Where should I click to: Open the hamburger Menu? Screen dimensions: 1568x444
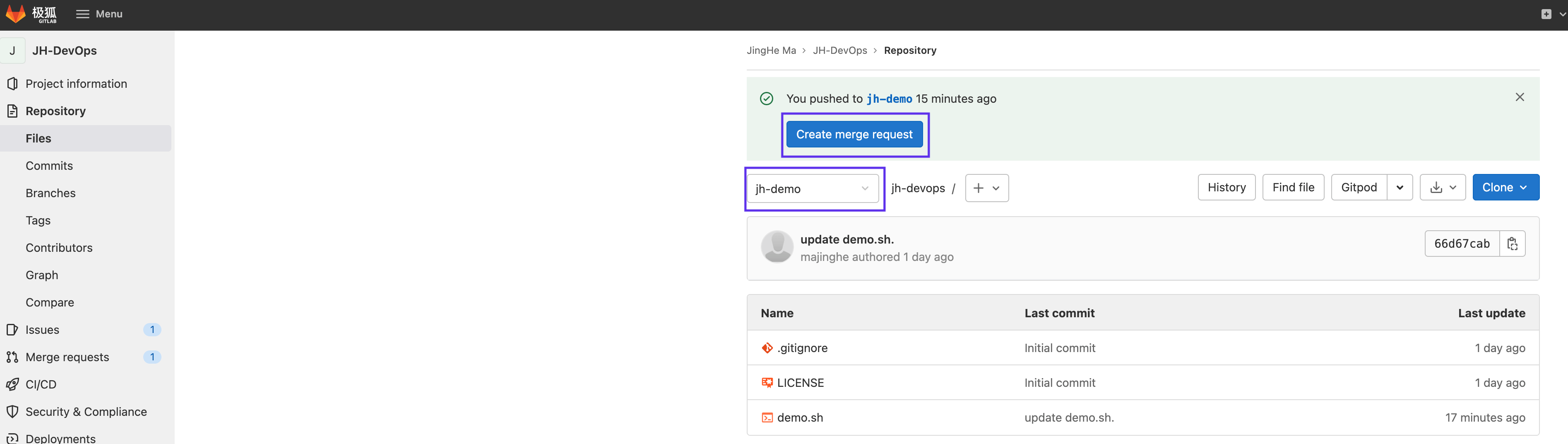(x=99, y=14)
